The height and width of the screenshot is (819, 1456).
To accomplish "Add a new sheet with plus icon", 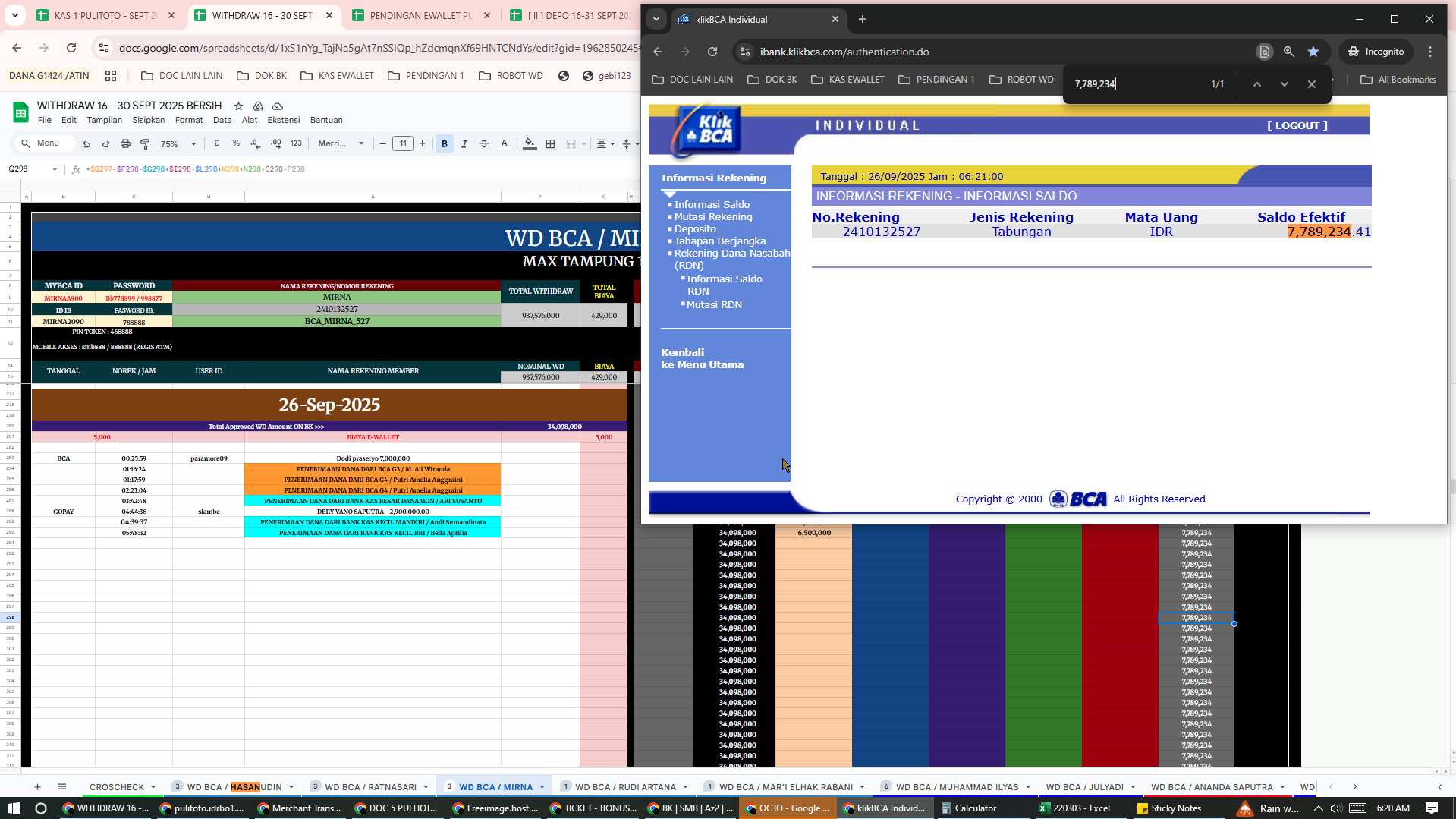I will (37, 787).
